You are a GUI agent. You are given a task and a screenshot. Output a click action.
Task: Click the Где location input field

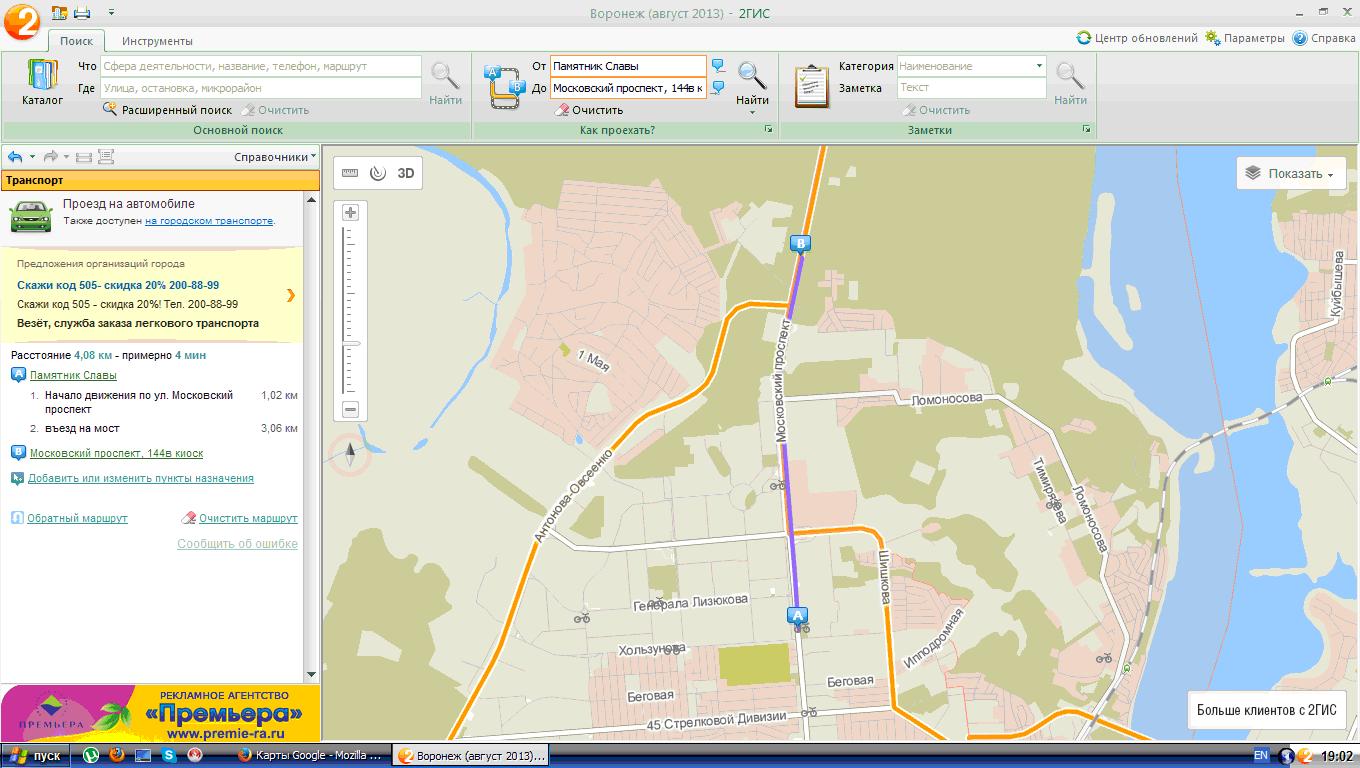pyautogui.click(x=260, y=88)
